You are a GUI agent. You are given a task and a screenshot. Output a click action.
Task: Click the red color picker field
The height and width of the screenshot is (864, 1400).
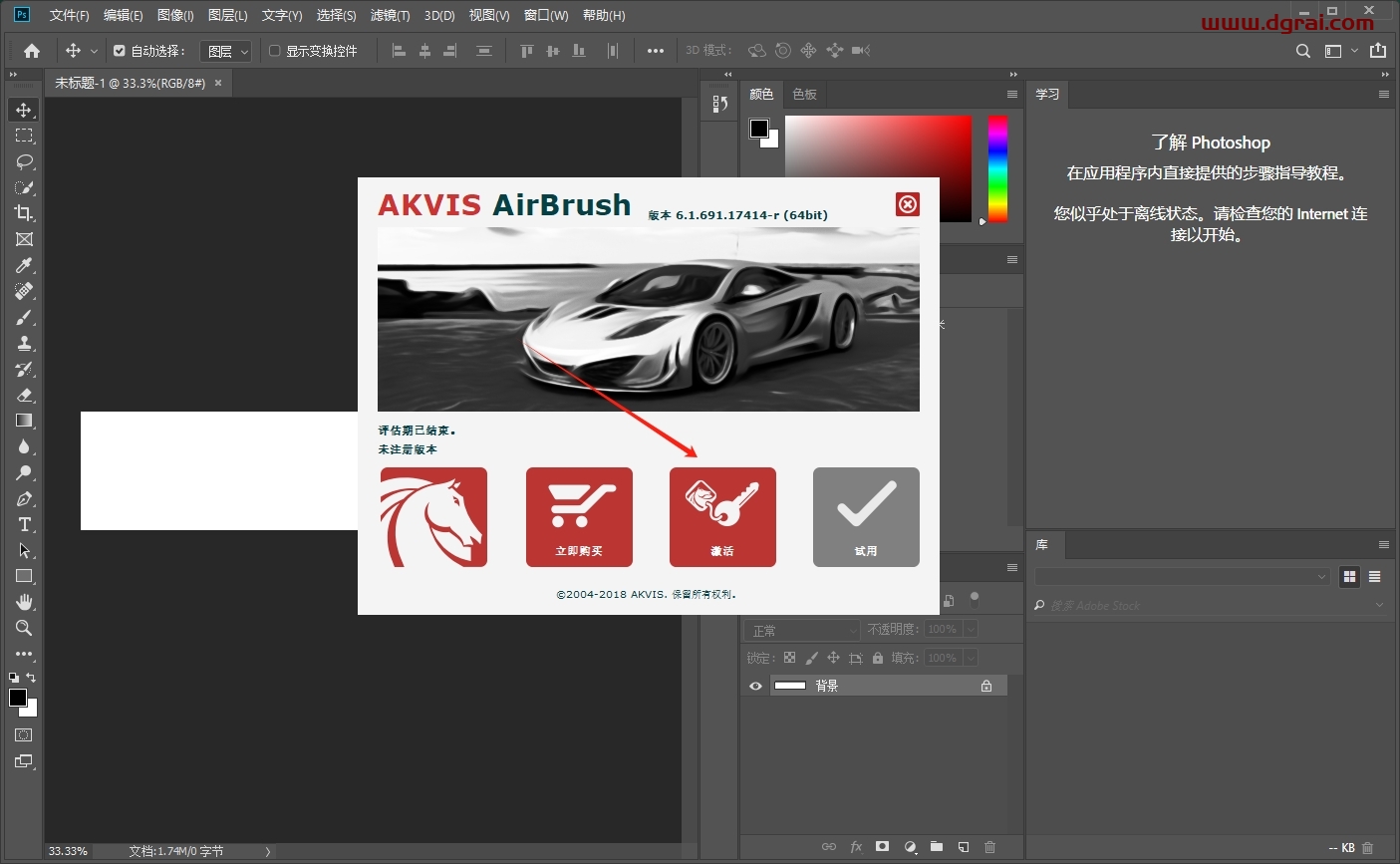[878, 168]
